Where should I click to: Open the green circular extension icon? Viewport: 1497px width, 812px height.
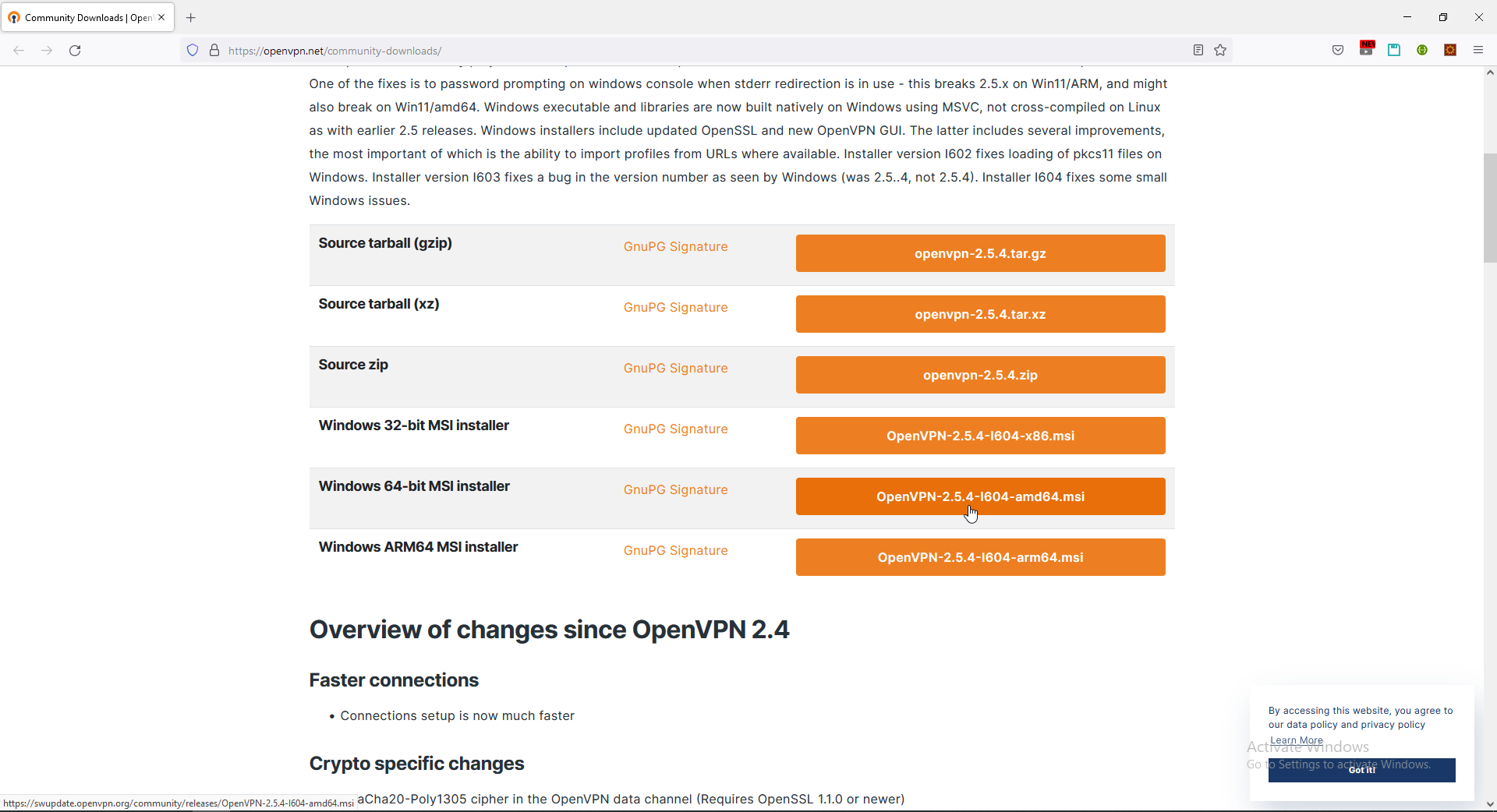tap(1422, 51)
